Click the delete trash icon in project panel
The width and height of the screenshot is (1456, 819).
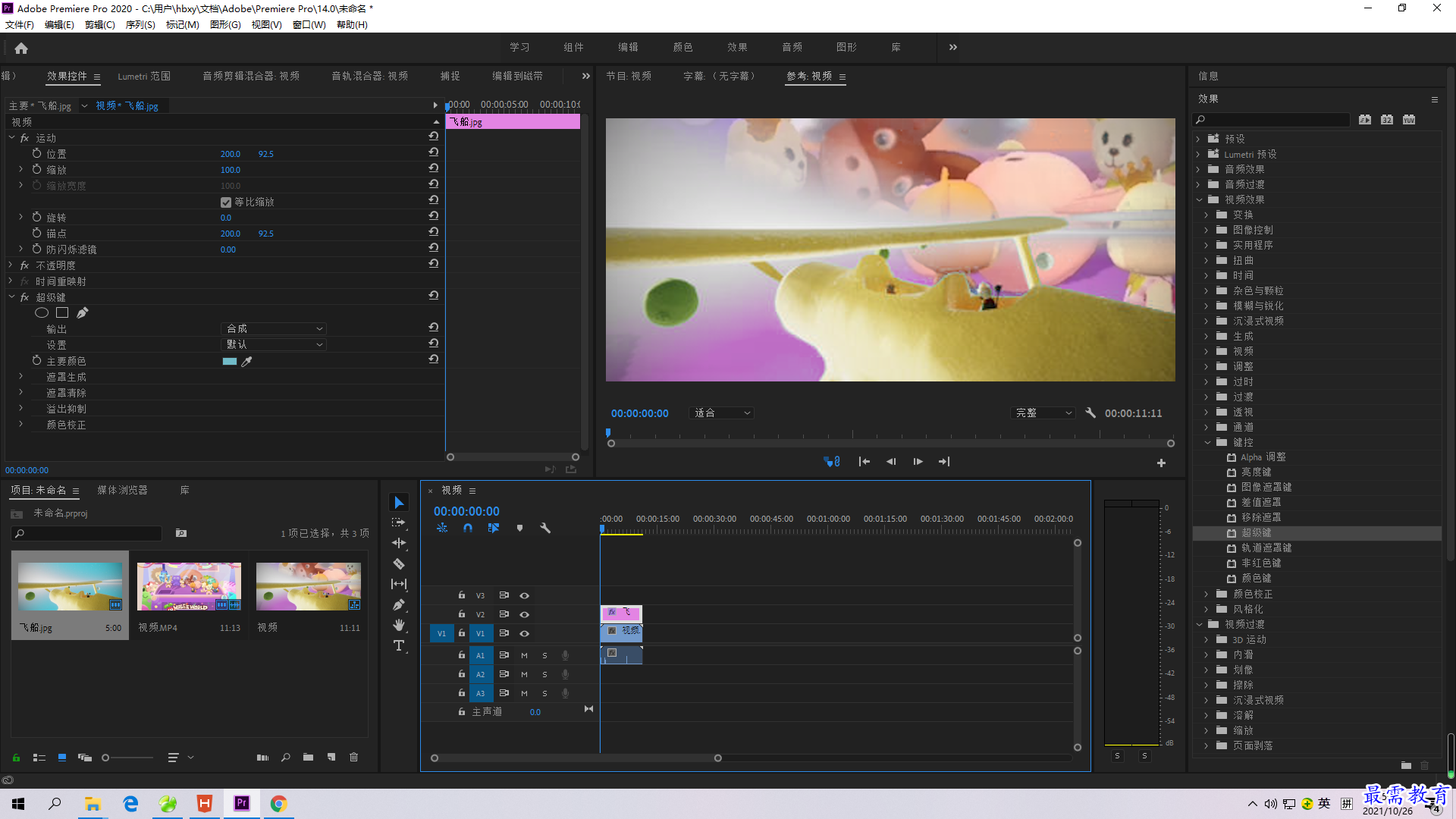[353, 757]
